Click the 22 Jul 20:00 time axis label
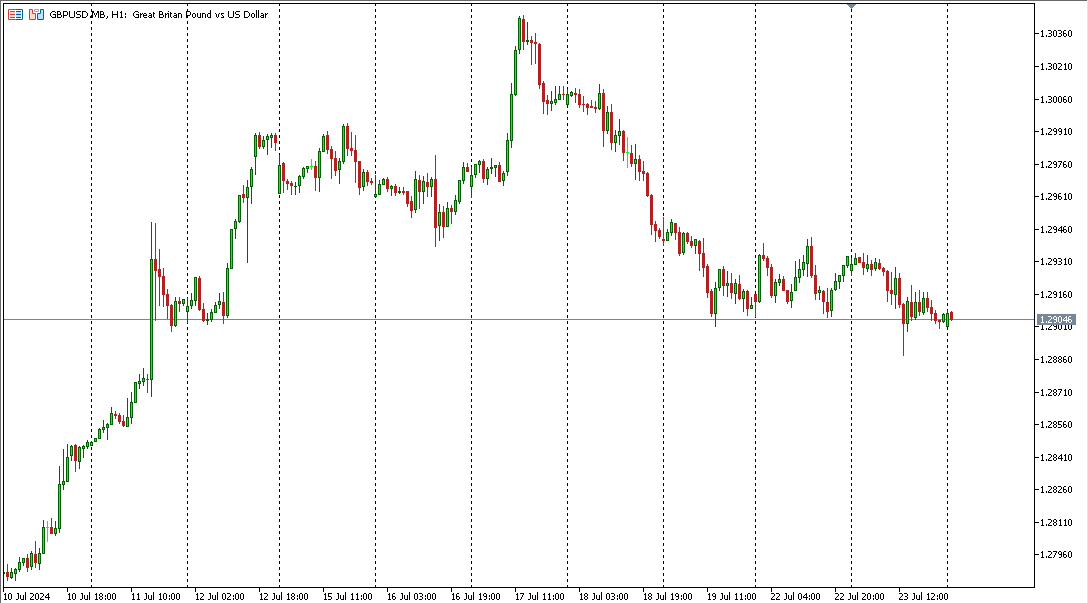The height and width of the screenshot is (603, 1088). pos(859,597)
